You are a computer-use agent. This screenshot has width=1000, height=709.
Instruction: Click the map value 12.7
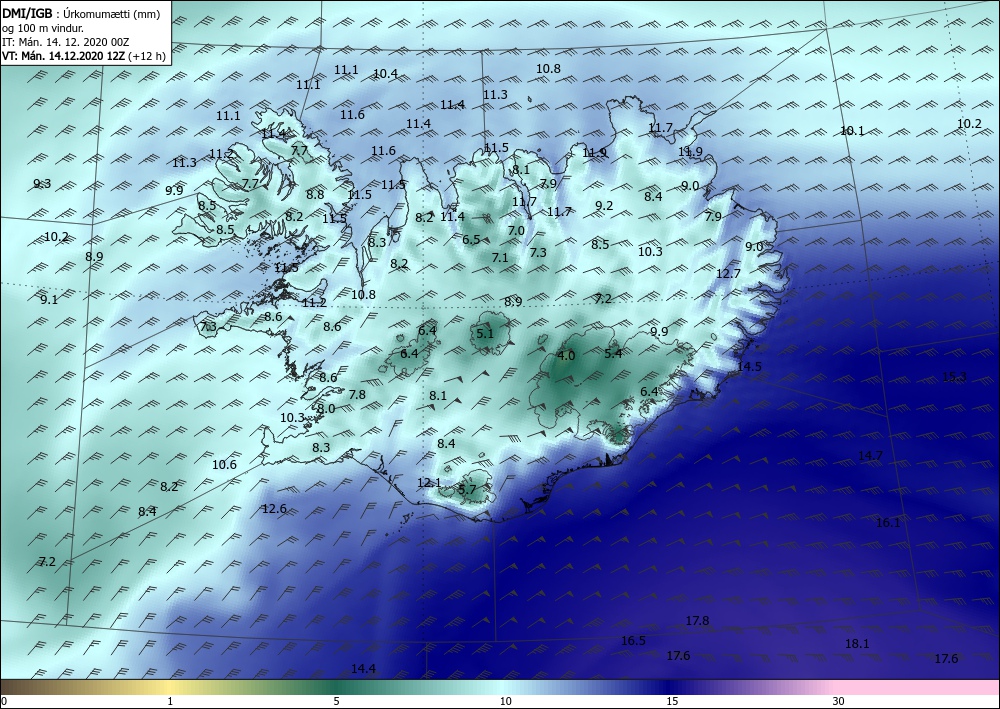[728, 274]
